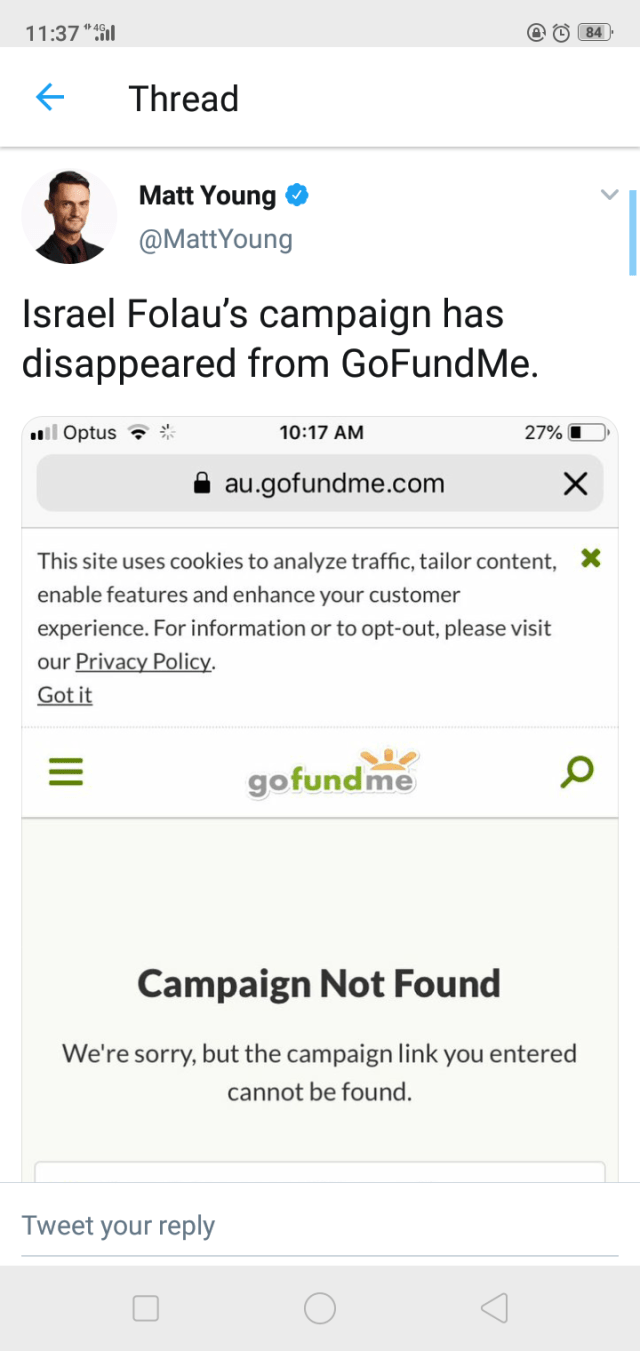Tap the blue verified badge
The height and width of the screenshot is (1351, 640).
click(x=297, y=195)
